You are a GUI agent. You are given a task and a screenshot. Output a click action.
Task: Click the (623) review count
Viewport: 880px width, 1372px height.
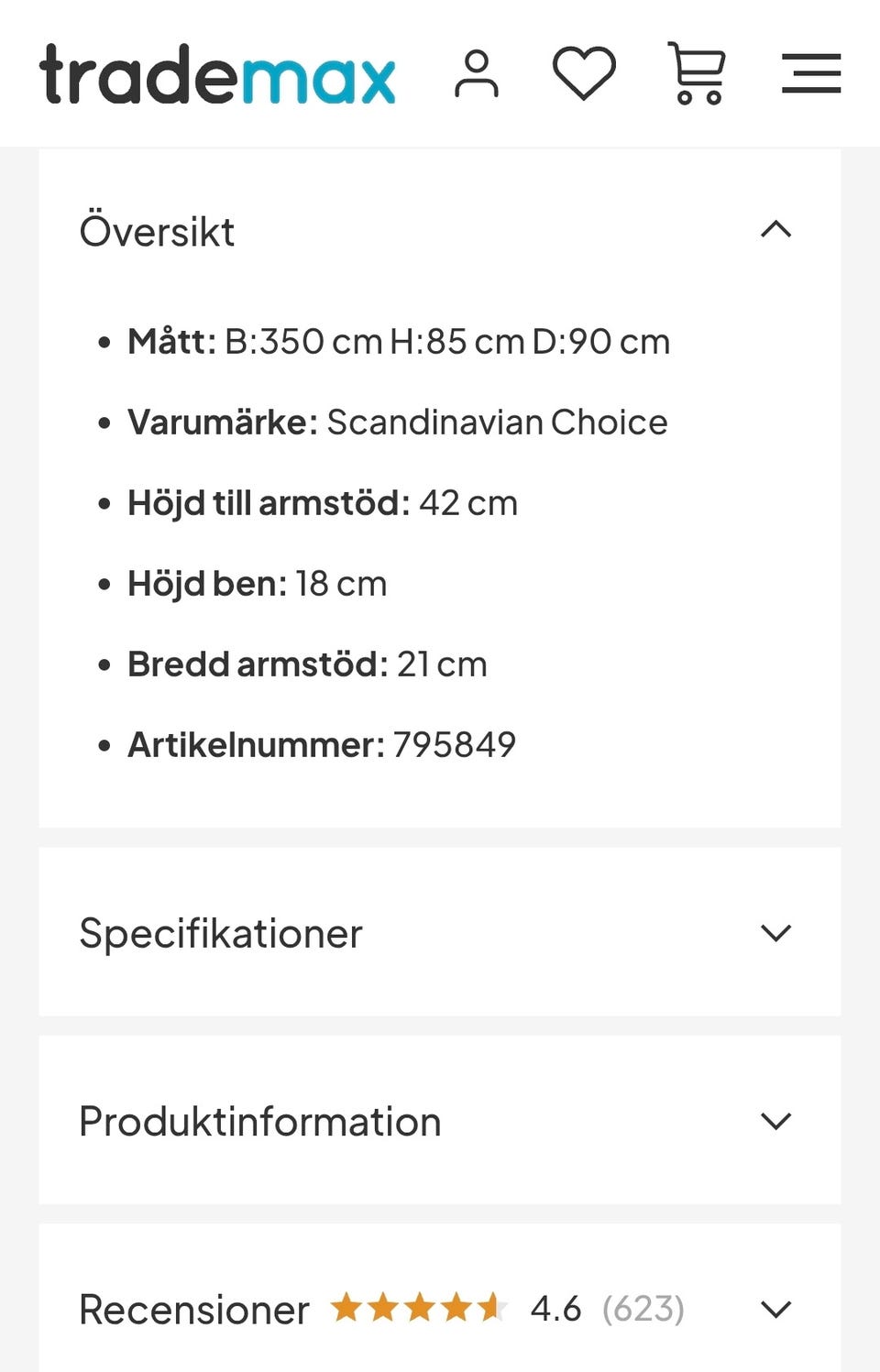[x=643, y=1308]
